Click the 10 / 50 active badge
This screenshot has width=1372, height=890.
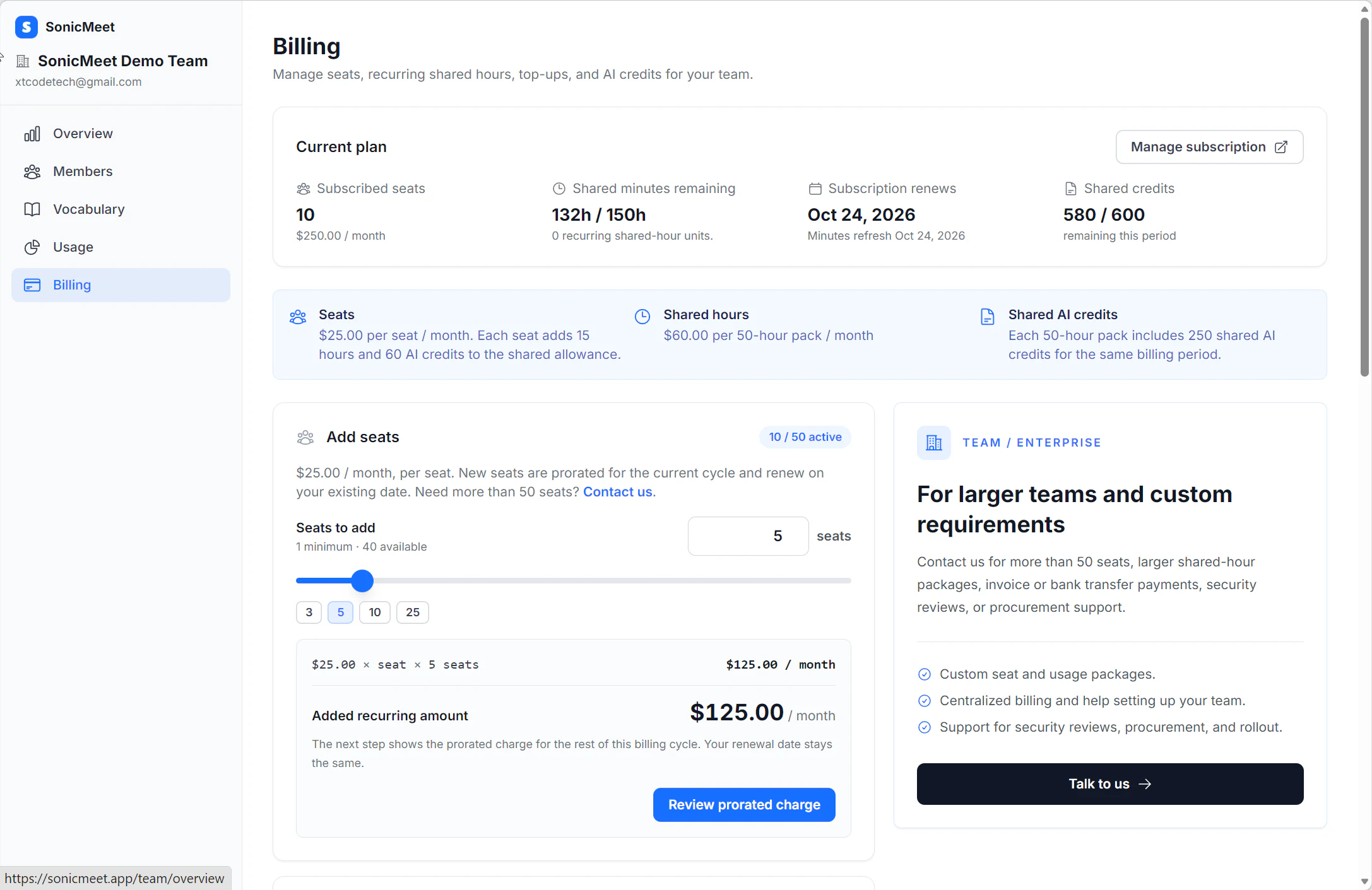(x=805, y=437)
